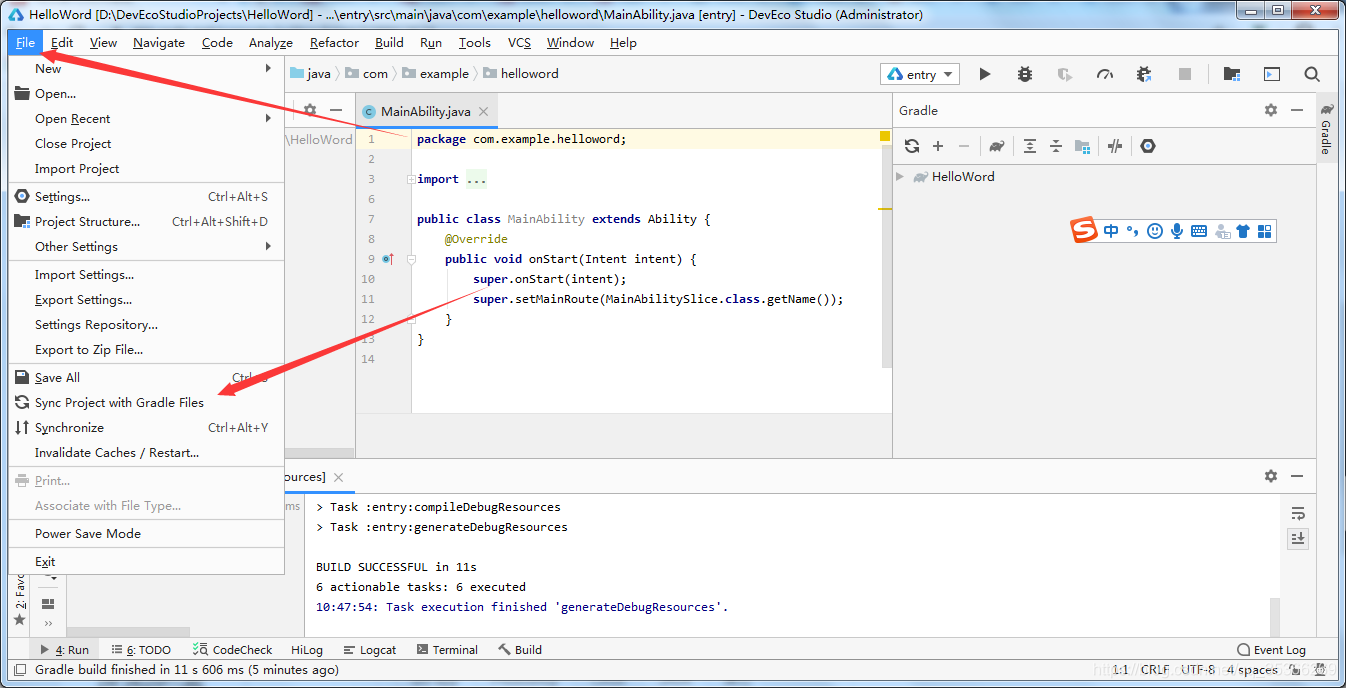Screen dimensions: 1346x688
Task: Open Event Log in the status bar
Action: pyautogui.click(x=1271, y=649)
